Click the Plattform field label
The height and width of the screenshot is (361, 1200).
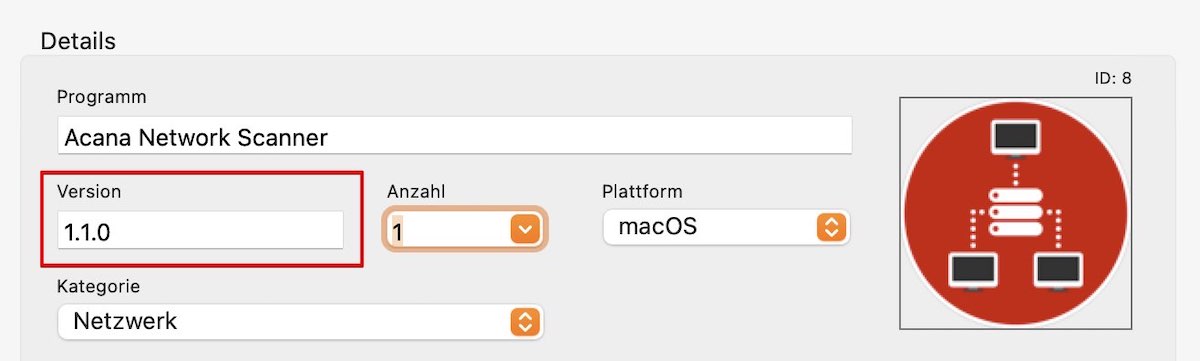point(642,191)
